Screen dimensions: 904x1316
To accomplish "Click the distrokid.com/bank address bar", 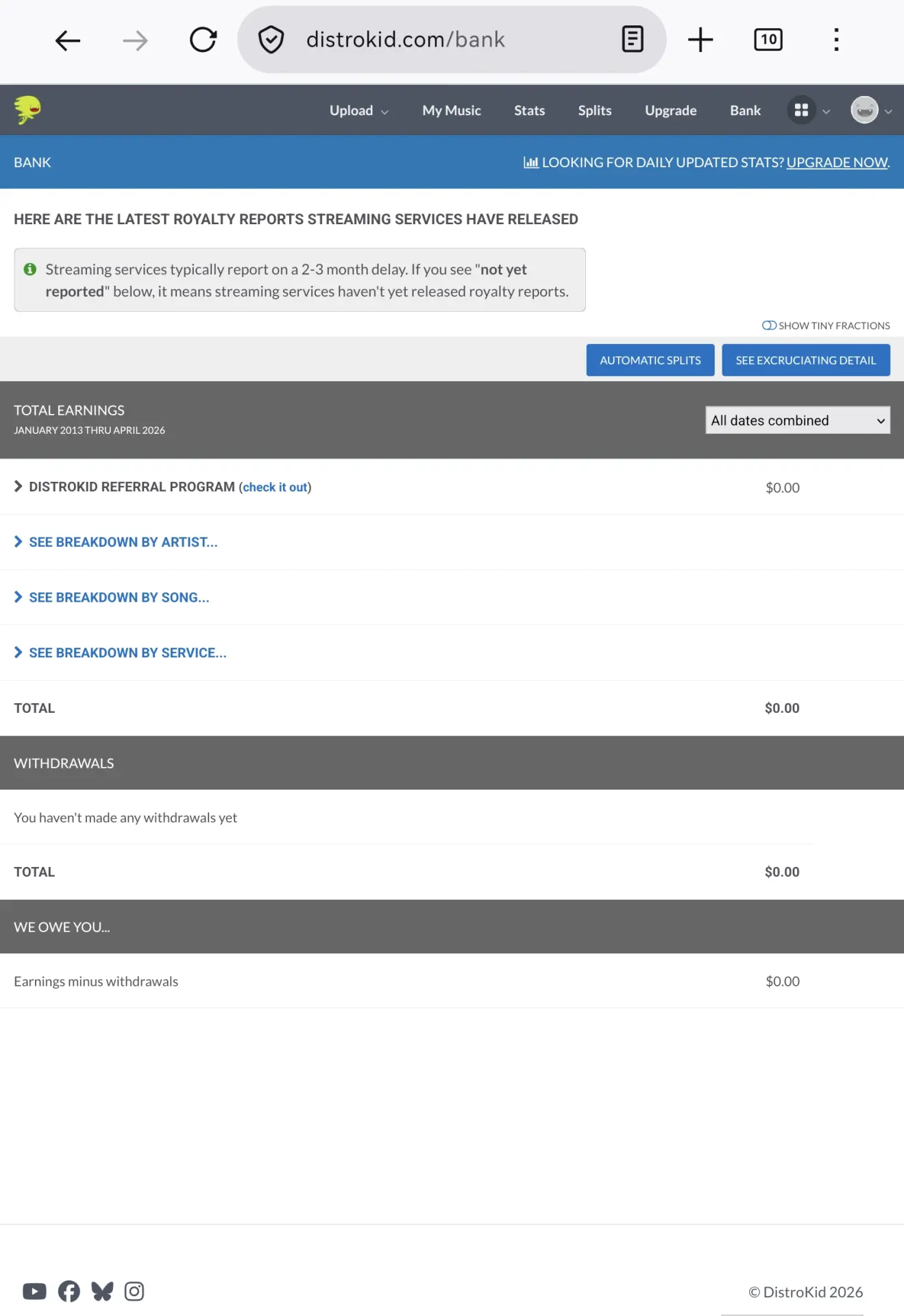I will coord(406,40).
